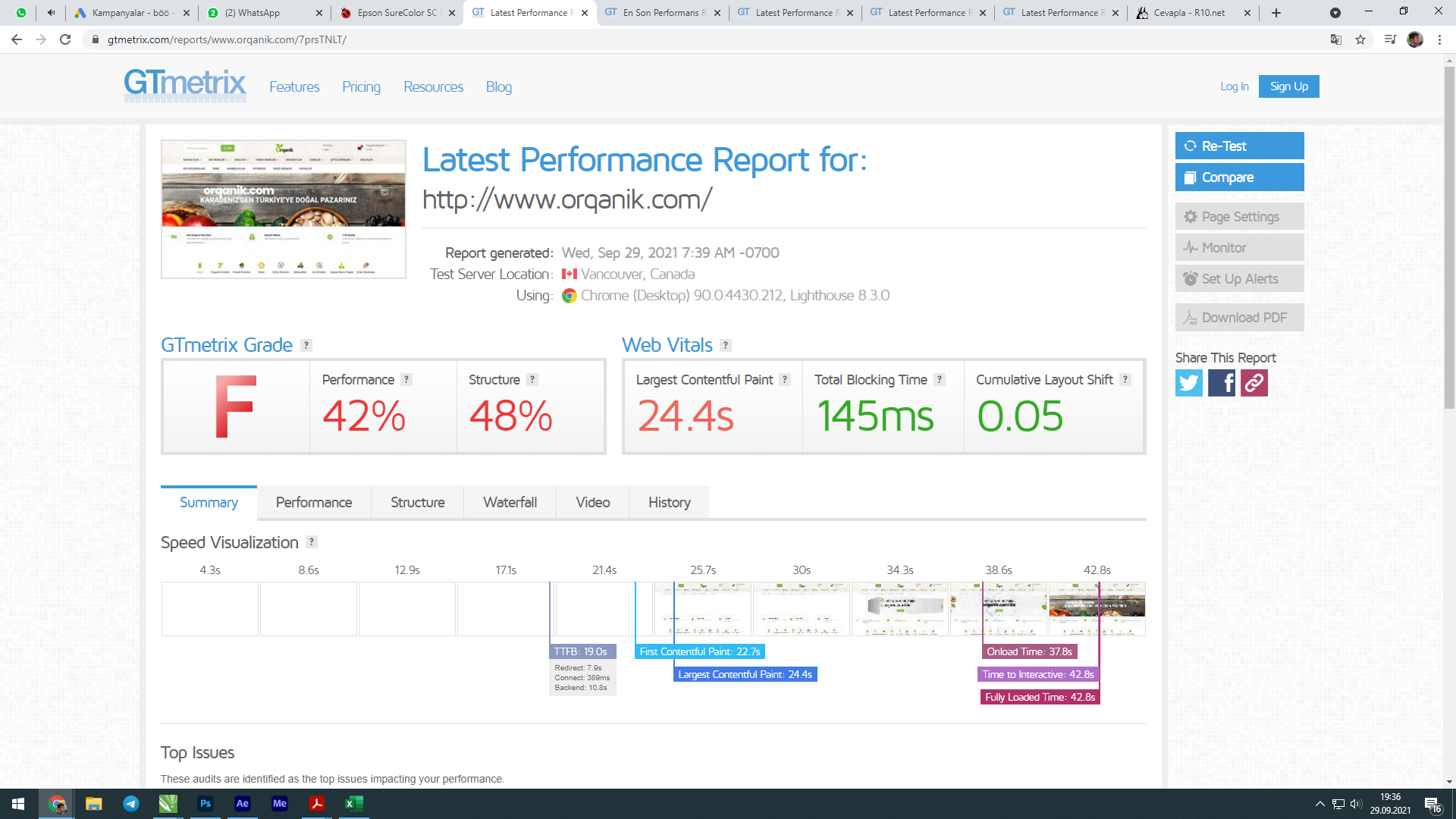1456x819 pixels.
Task: Open the Pricing link
Action: [361, 87]
